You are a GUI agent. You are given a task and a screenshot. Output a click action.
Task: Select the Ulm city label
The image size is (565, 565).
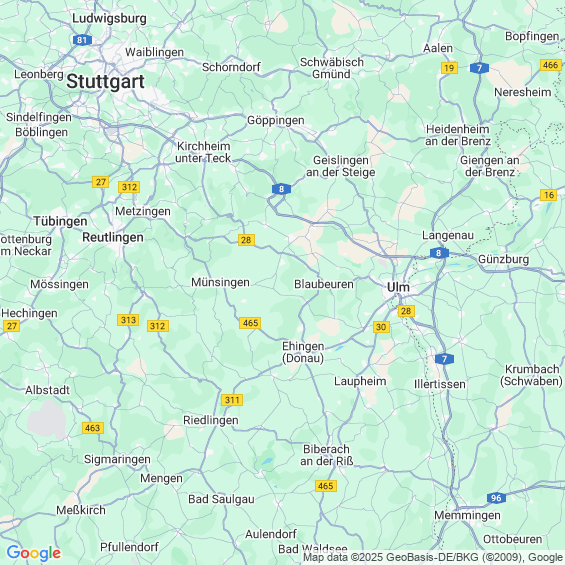[398, 287]
